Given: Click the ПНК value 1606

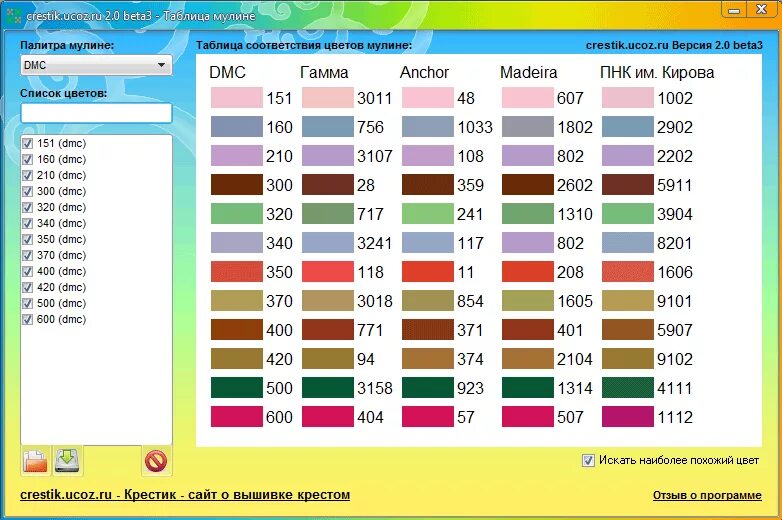Looking at the screenshot, I should point(675,272).
